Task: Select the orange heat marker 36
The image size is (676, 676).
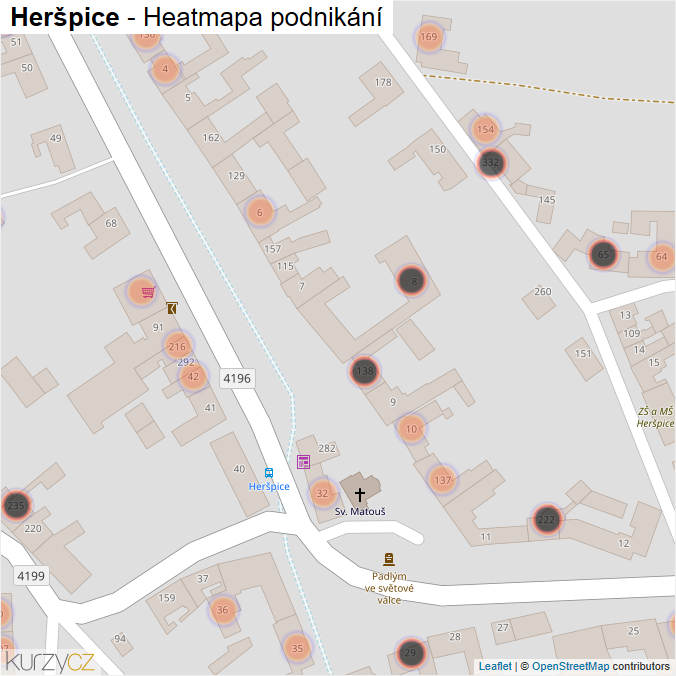Action: (222, 610)
